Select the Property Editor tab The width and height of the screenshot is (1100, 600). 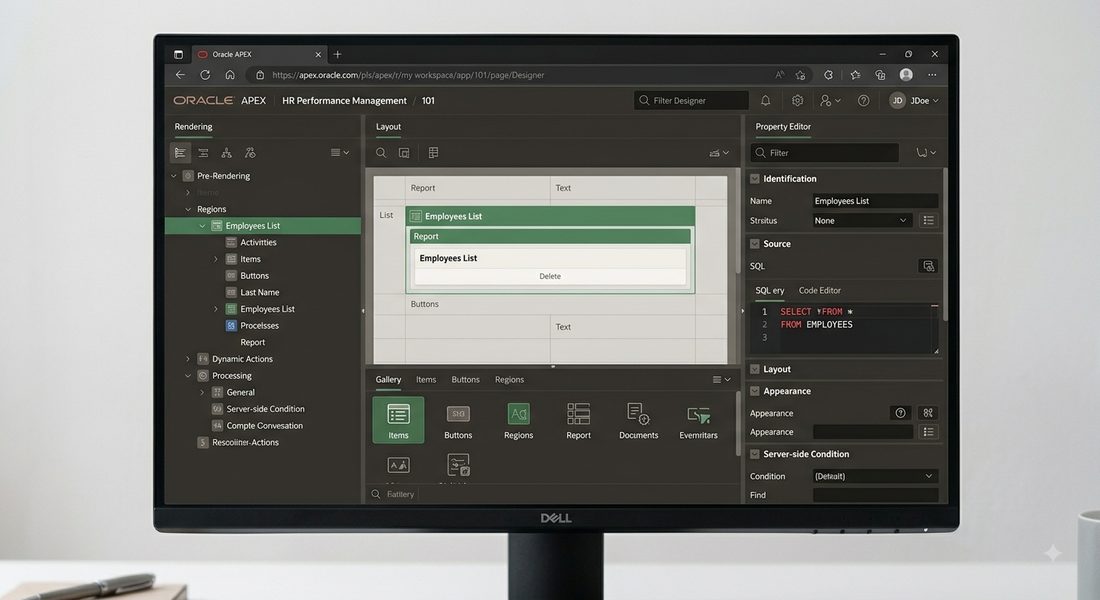pyautogui.click(x=783, y=127)
